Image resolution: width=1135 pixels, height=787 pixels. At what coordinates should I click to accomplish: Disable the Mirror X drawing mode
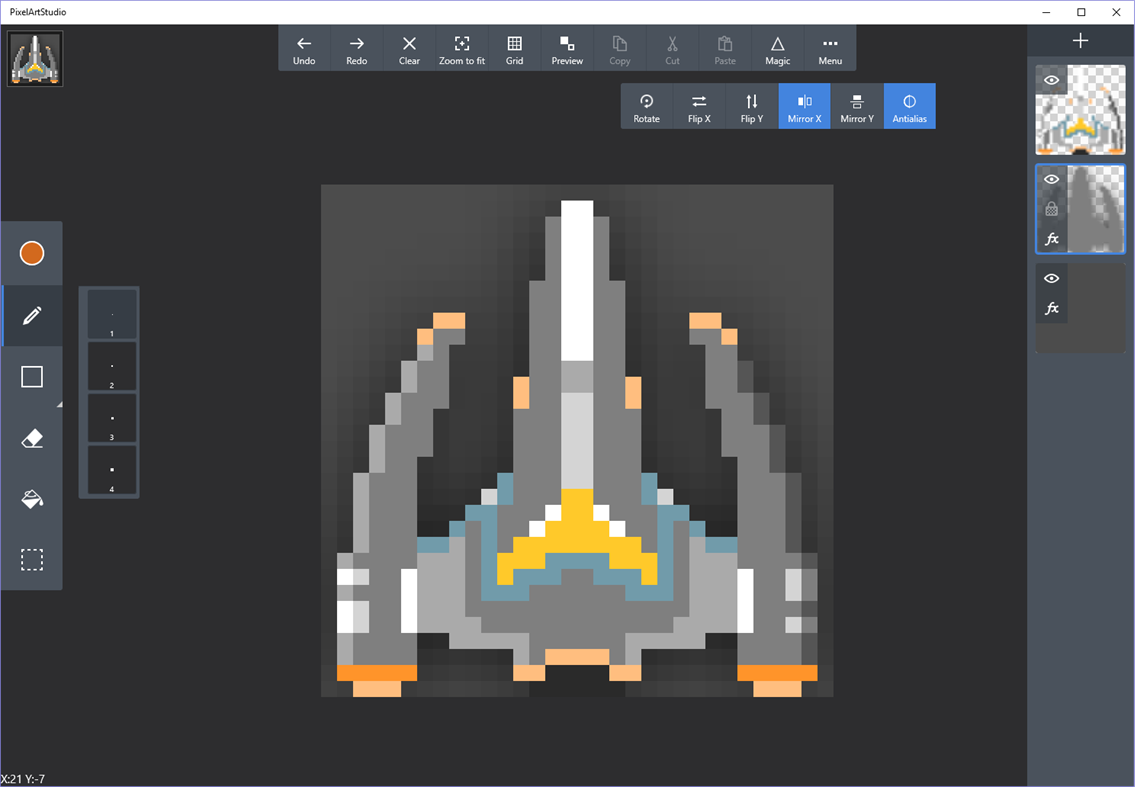click(x=804, y=106)
